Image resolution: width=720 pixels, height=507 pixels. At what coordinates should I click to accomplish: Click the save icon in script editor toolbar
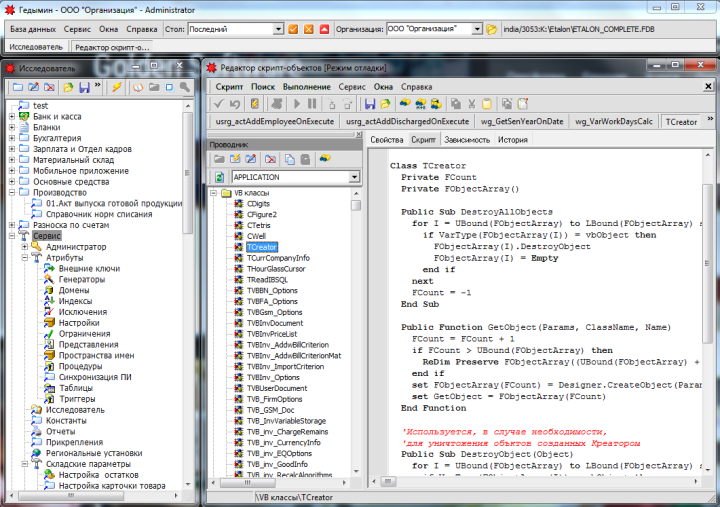[x=370, y=103]
